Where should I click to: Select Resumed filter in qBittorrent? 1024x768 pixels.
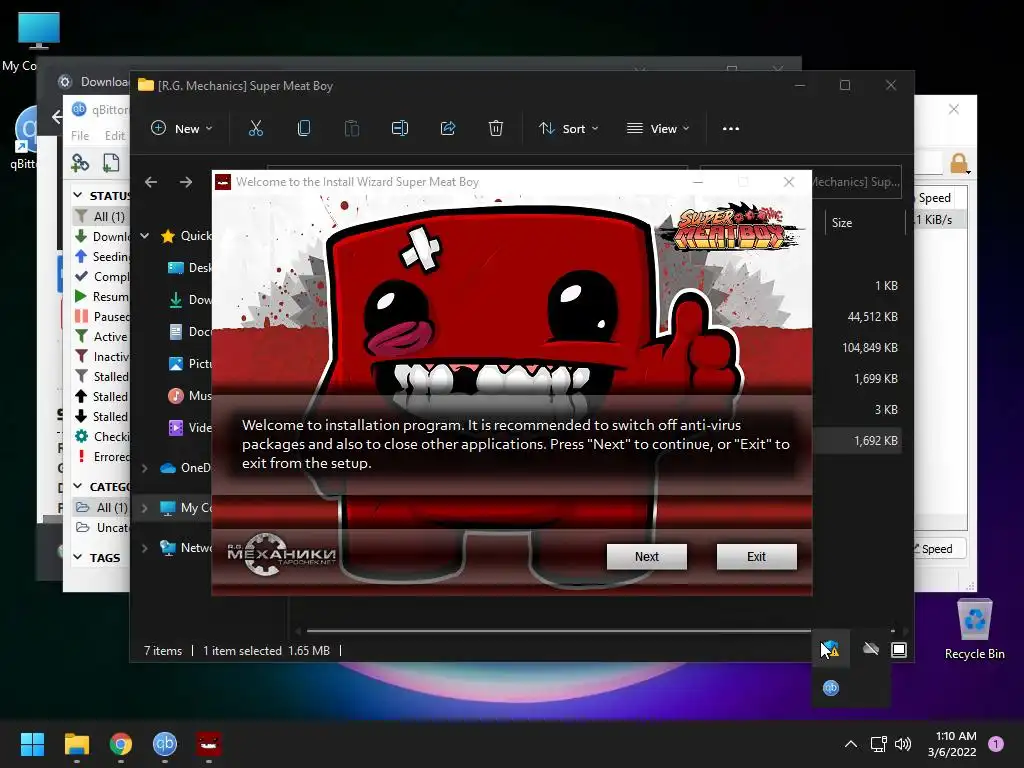[102, 296]
